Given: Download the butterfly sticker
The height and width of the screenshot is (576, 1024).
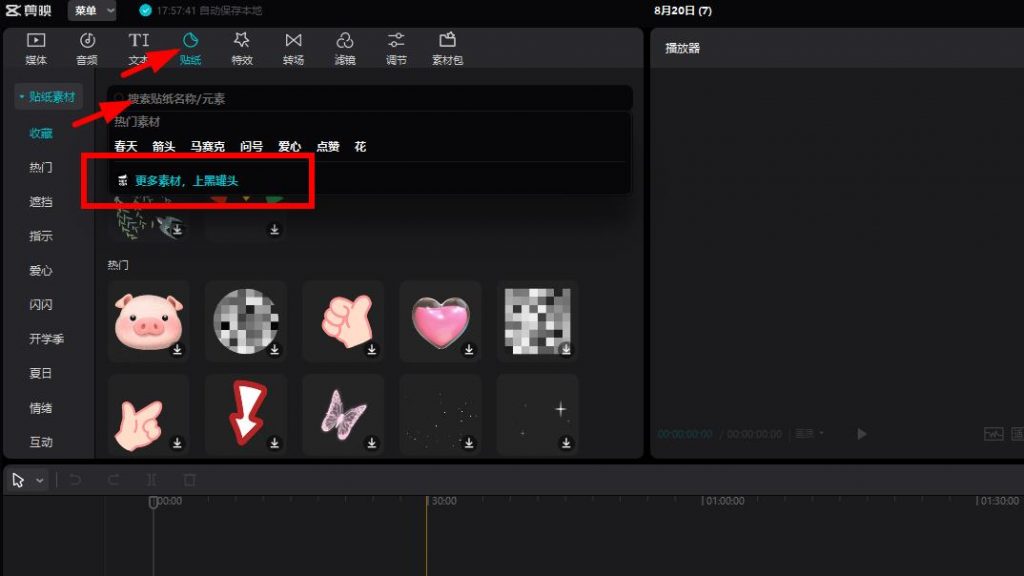Looking at the screenshot, I should click(x=372, y=443).
